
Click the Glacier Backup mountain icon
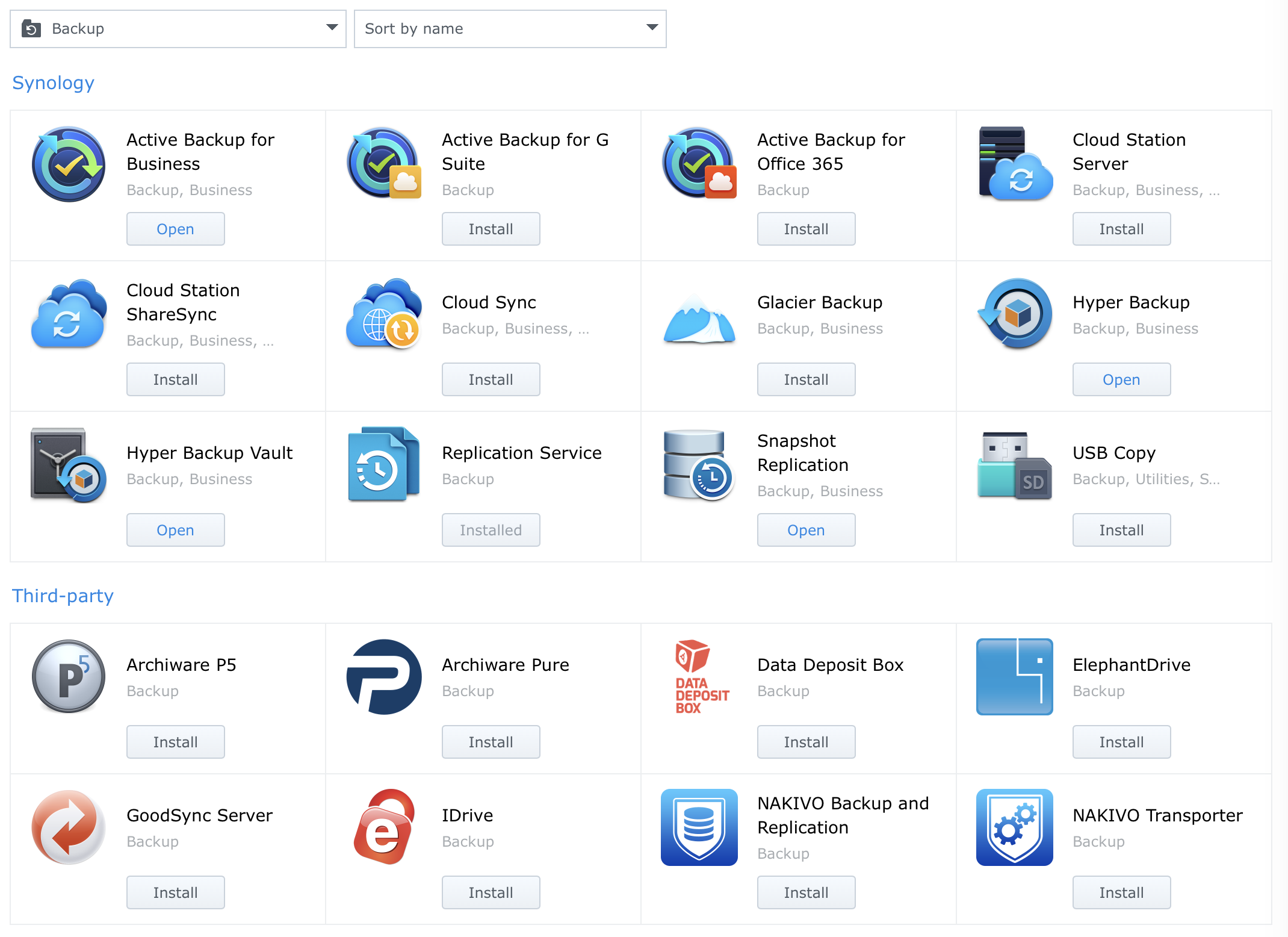(699, 318)
